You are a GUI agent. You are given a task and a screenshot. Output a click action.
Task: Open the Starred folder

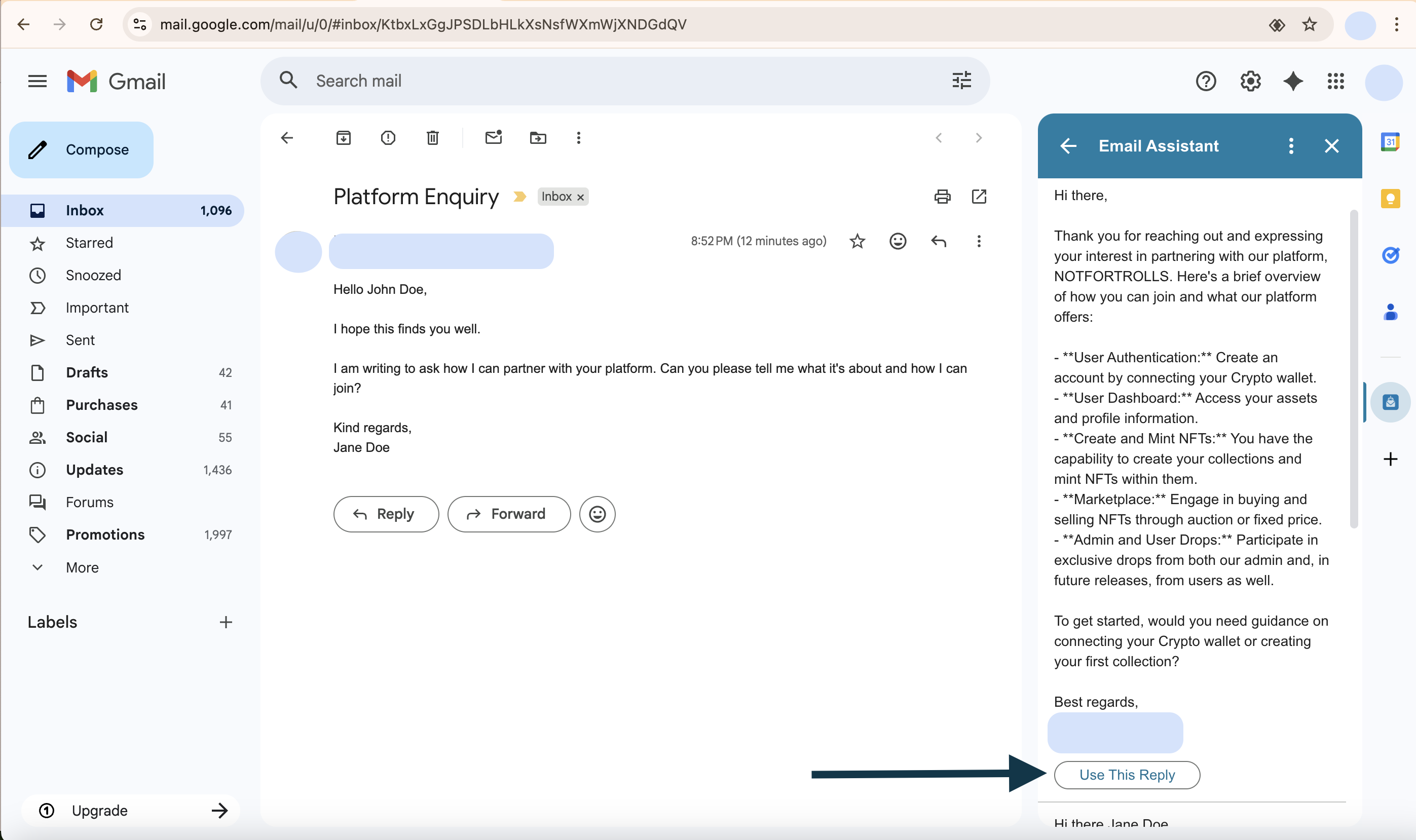coord(122,243)
